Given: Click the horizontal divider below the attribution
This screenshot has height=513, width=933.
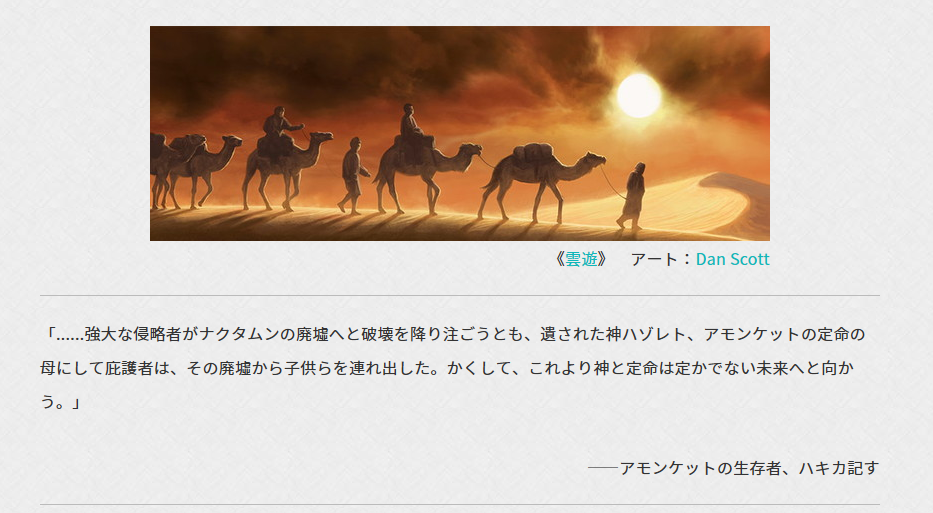Looking at the screenshot, I should (459, 505).
